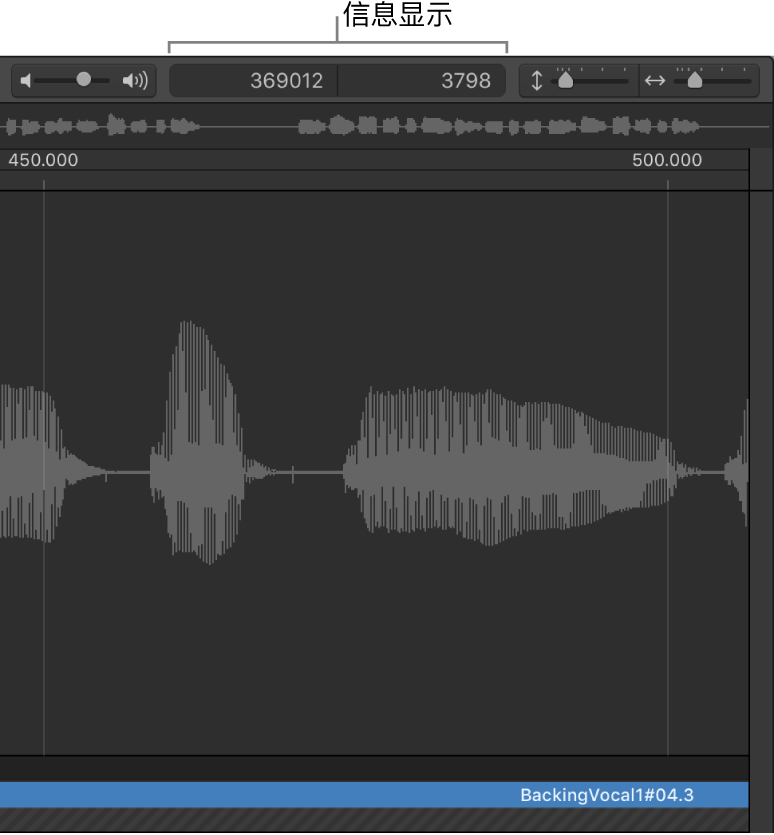Click the waveform overview's right audio section
The width and height of the screenshot is (774, 835).
[x=500, y=127]
